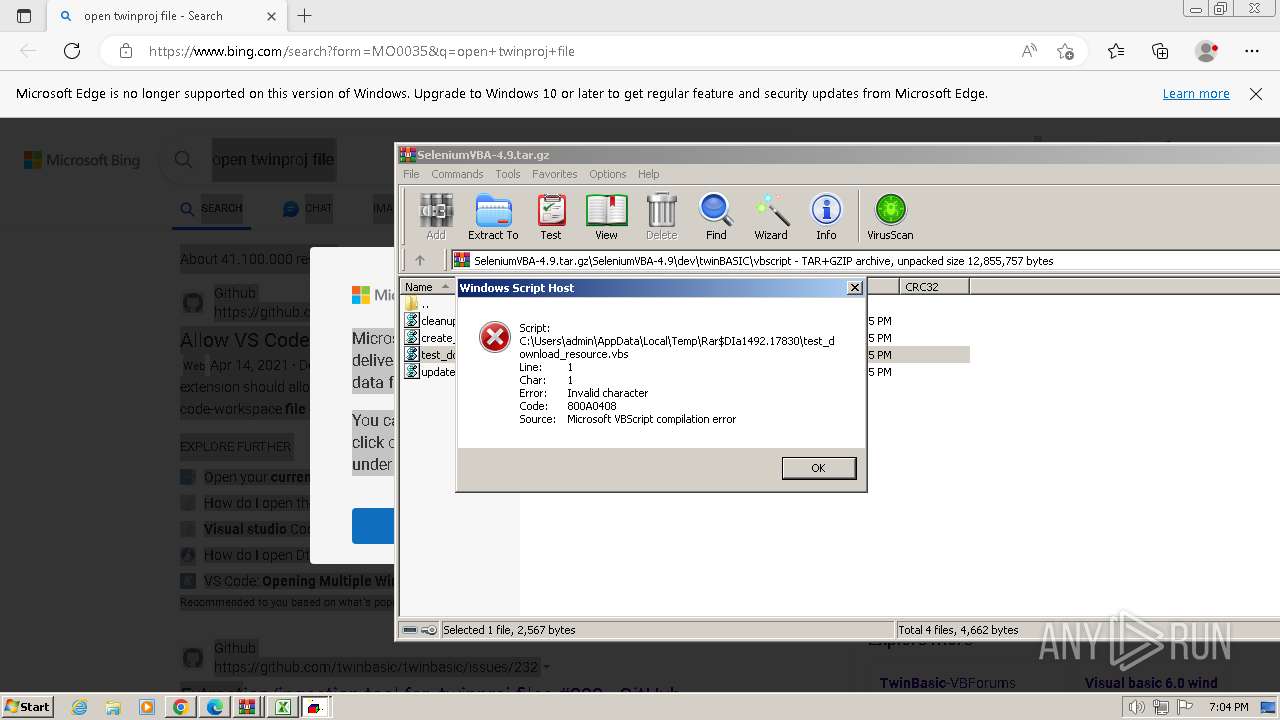Screen dimensions: 1280x720
Task: View site information lock icon
Action: tap(126, 51)
